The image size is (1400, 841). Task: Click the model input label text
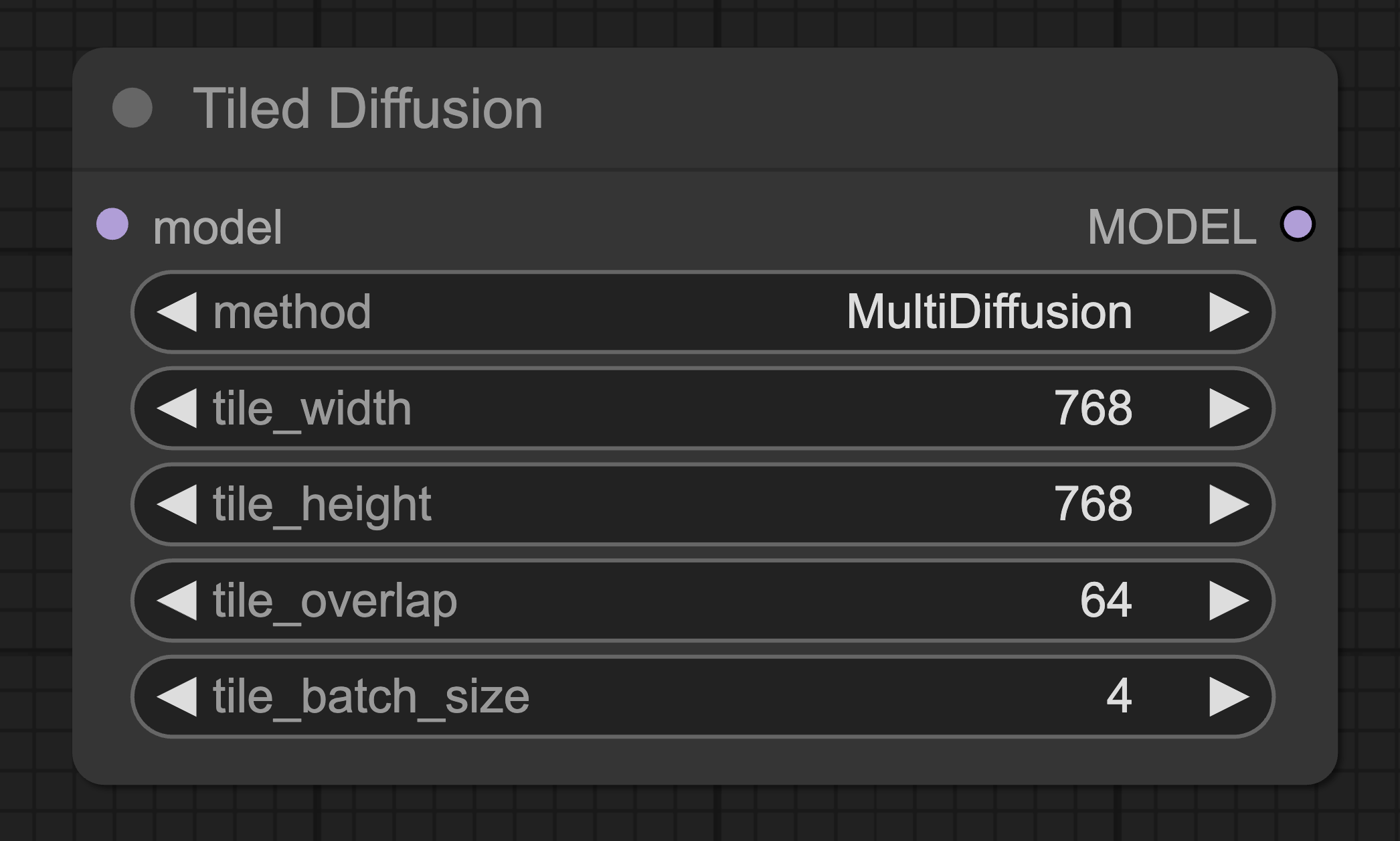click(216, 226)
